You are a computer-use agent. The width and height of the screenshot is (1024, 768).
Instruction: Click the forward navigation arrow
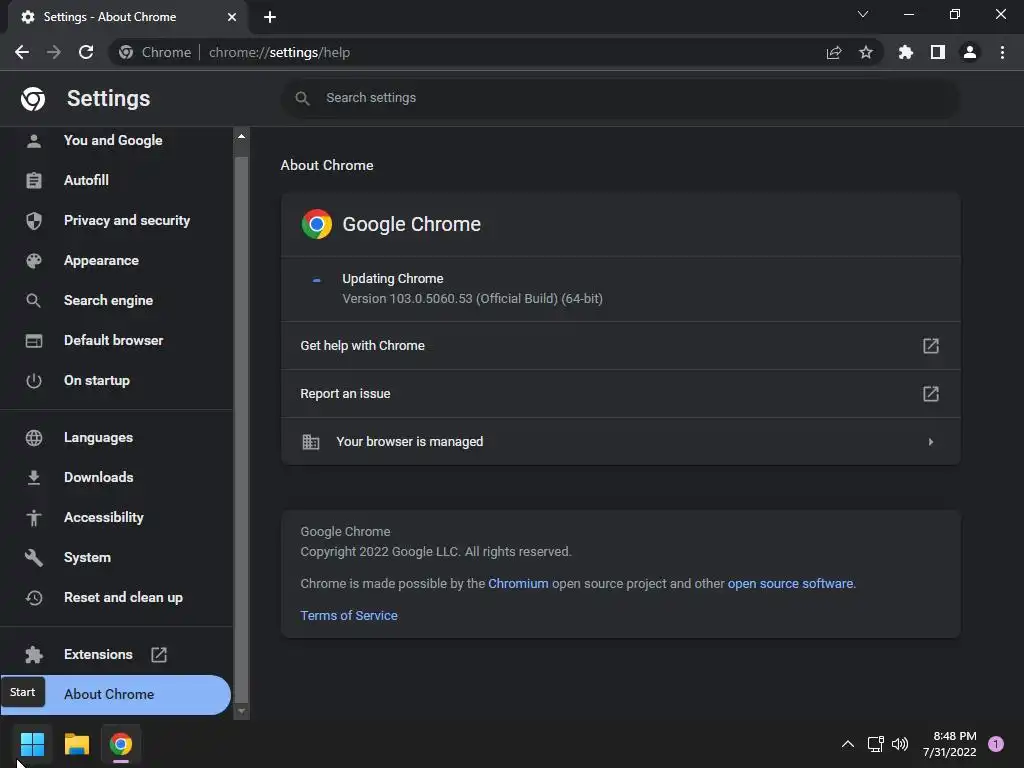(x=54, y=52)
